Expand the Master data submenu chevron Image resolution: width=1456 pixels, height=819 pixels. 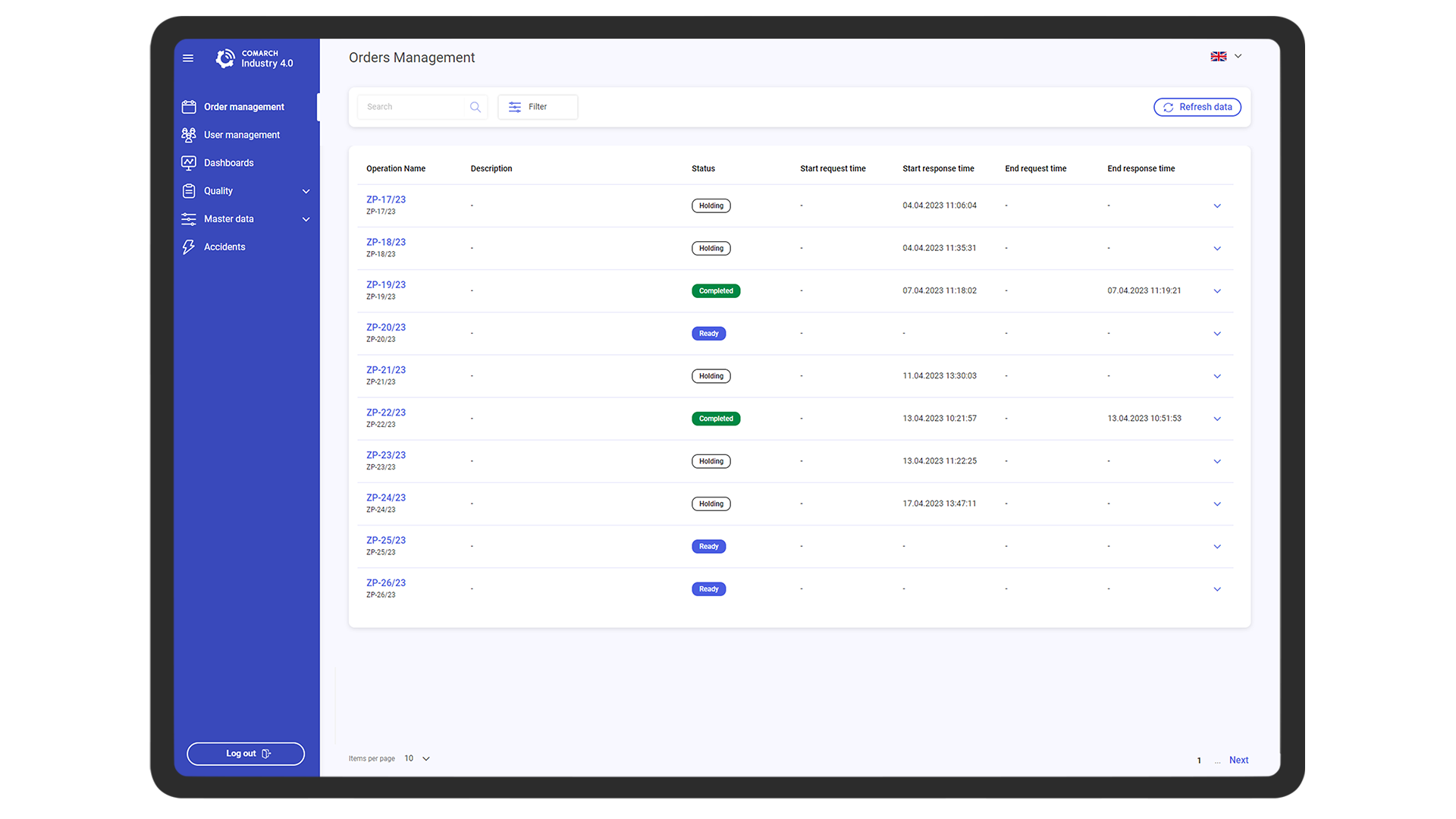coord(306,219)
